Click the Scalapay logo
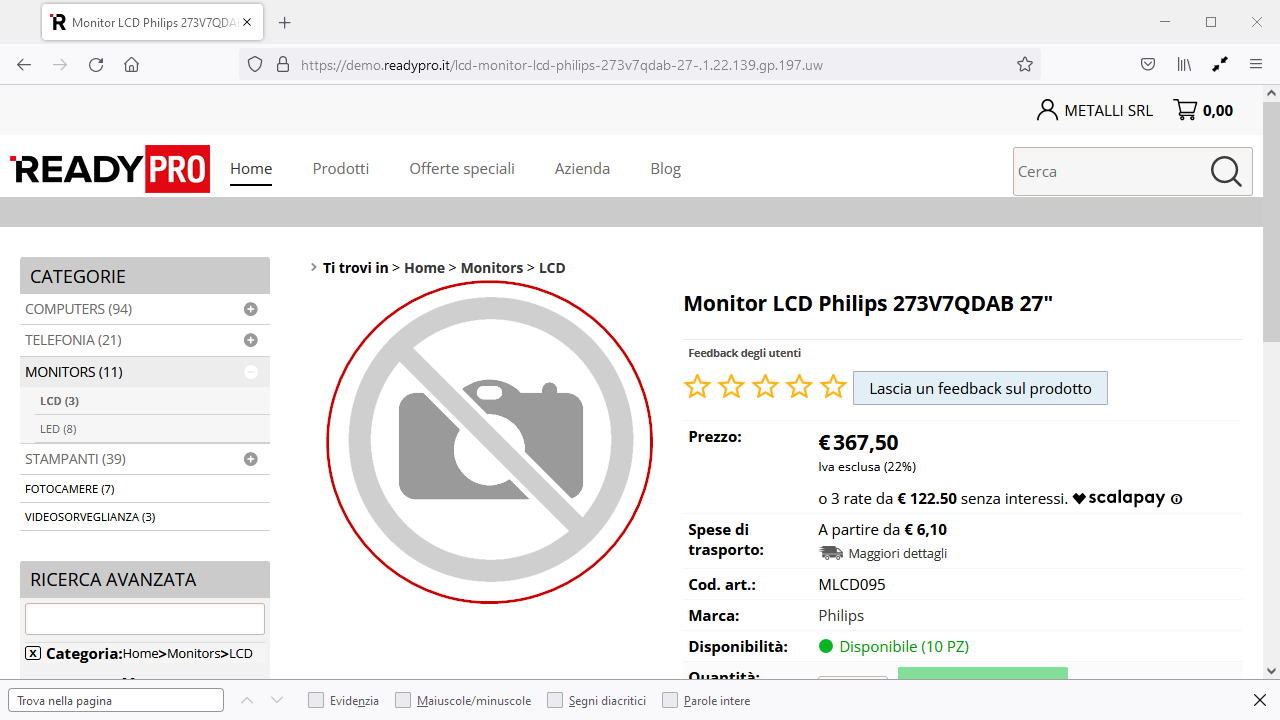The image size is (1280, 720). pyautogui.click(x=1119, y=498)
